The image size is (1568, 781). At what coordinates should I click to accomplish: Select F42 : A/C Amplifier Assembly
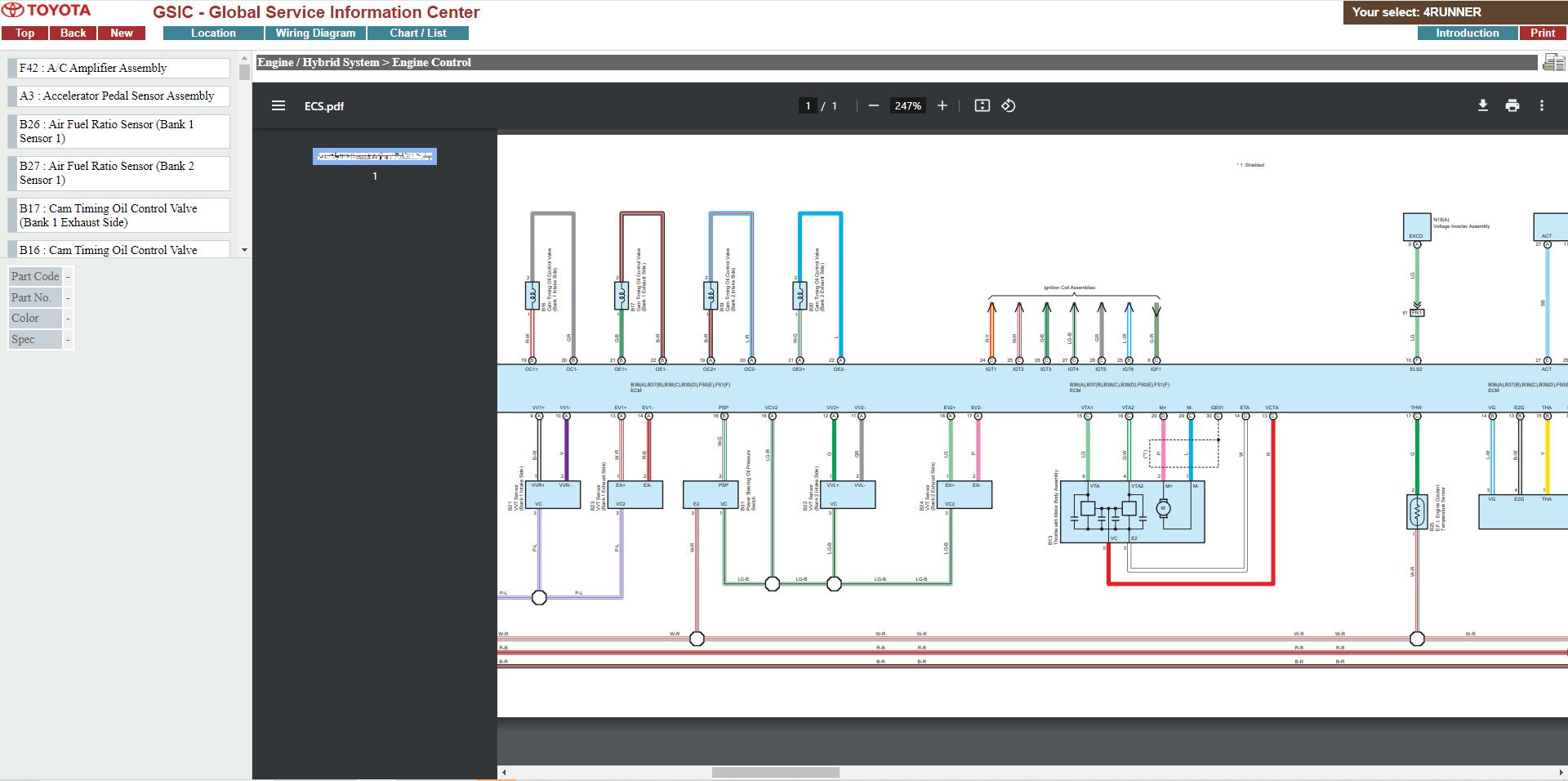(119, 68)
